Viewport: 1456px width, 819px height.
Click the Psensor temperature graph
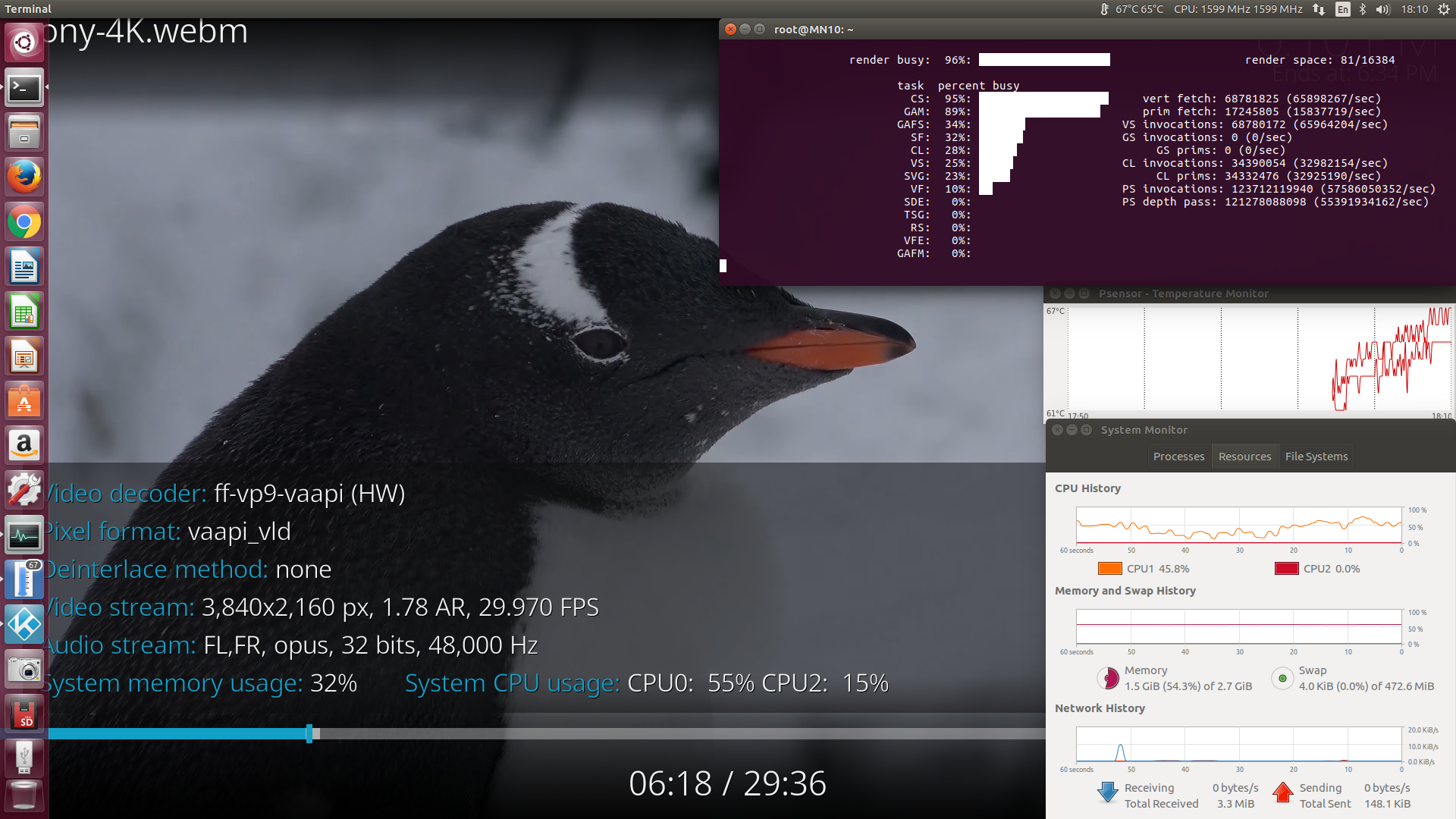tap(1259, 359)
